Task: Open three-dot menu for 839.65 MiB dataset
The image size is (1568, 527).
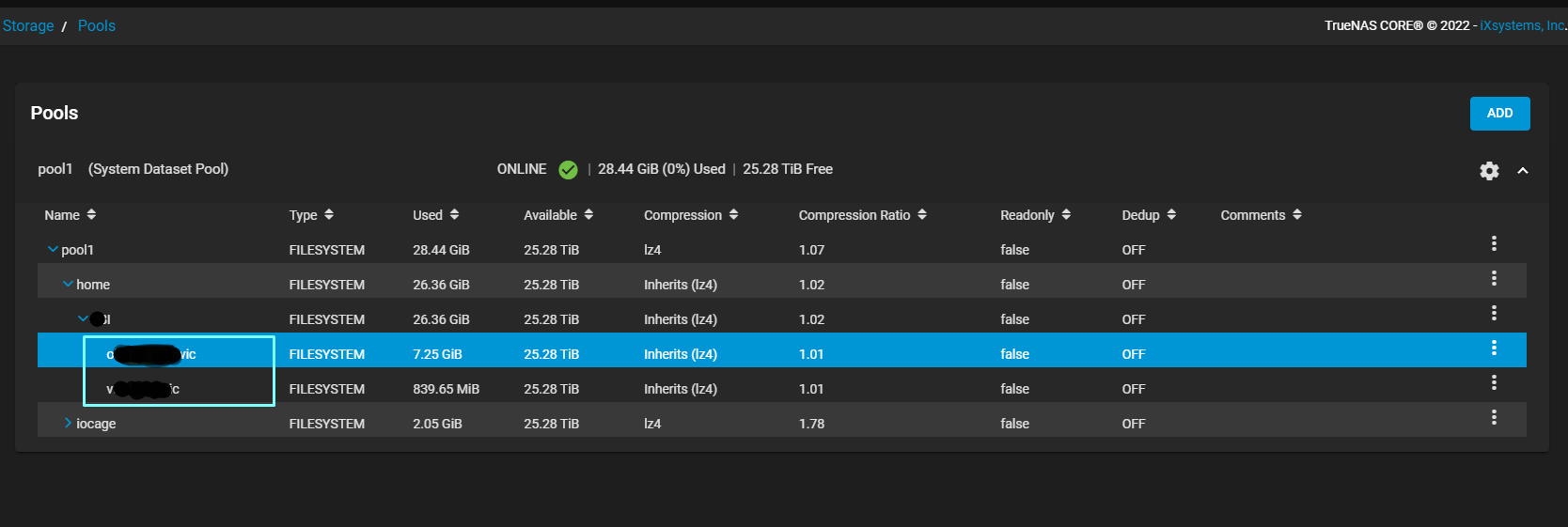Action: [1494, 383]
